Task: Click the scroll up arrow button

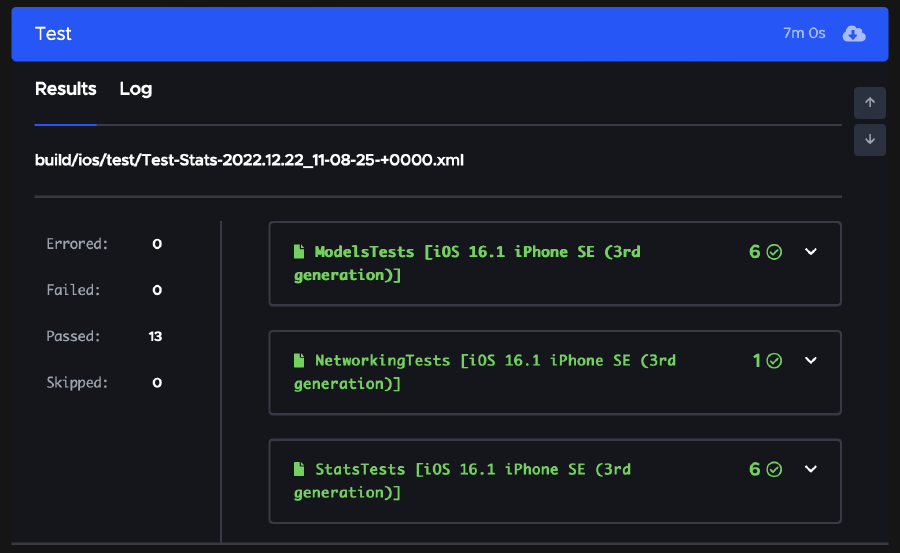Action: [869, 103]
